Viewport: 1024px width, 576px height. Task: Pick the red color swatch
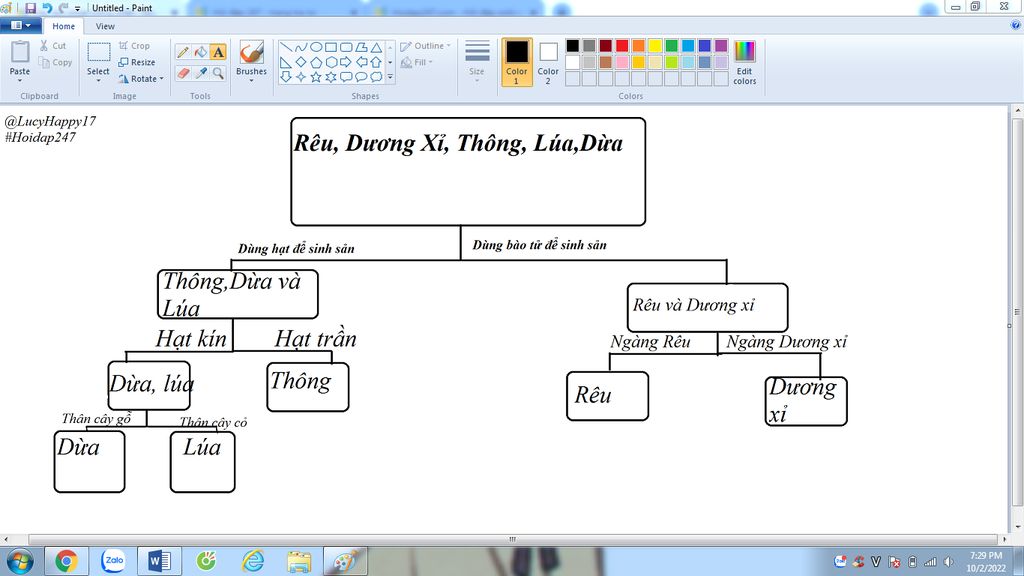(x=622, y=45)
